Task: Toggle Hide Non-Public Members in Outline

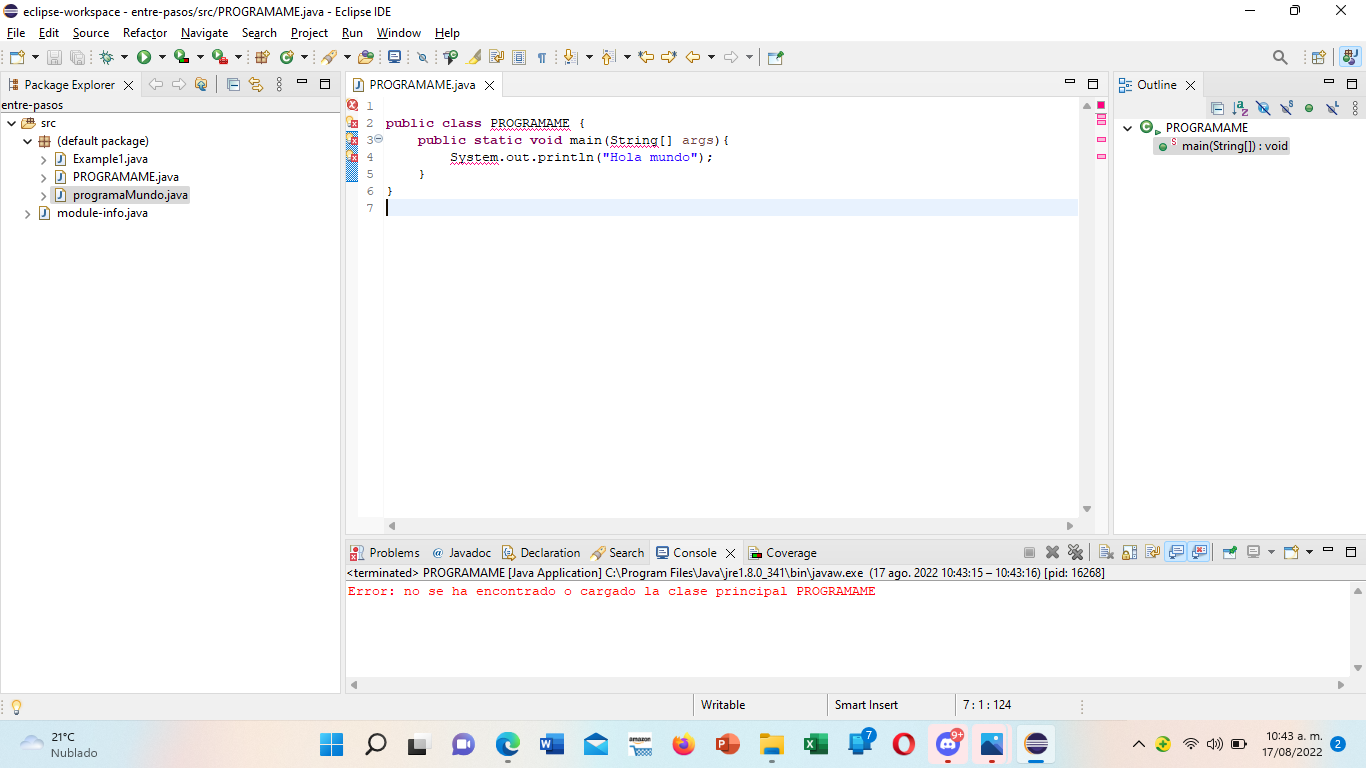Action: point(1309,108)
